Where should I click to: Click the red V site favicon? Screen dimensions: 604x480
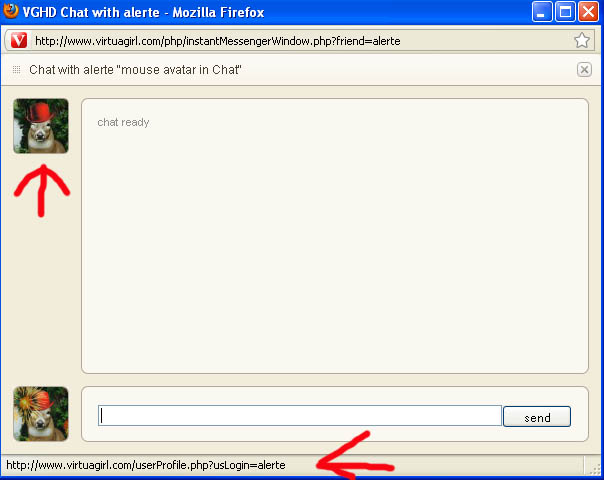click(19, 40)
